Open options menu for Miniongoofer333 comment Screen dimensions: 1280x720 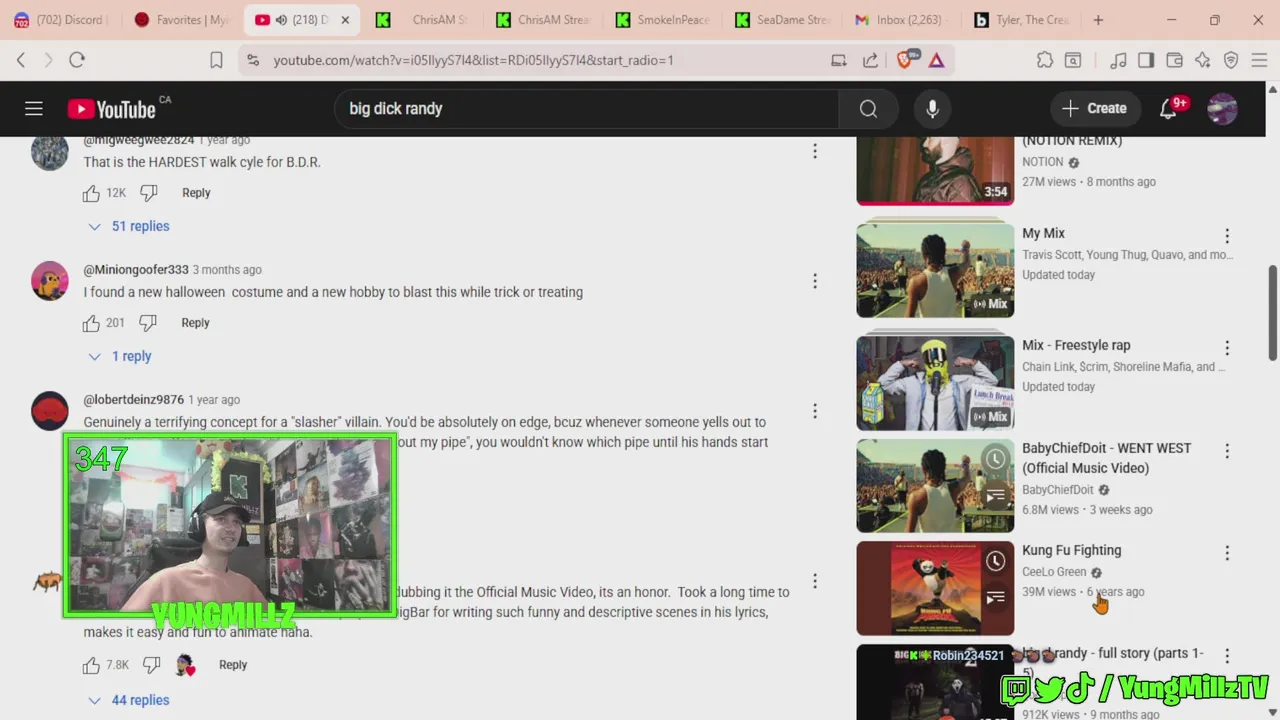[x=815, y=281]
